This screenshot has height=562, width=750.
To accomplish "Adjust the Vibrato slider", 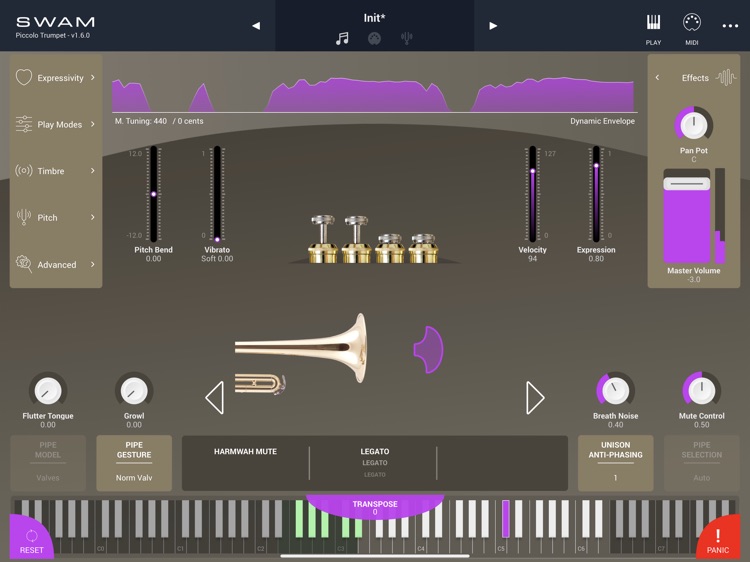I will pos(217,194).
